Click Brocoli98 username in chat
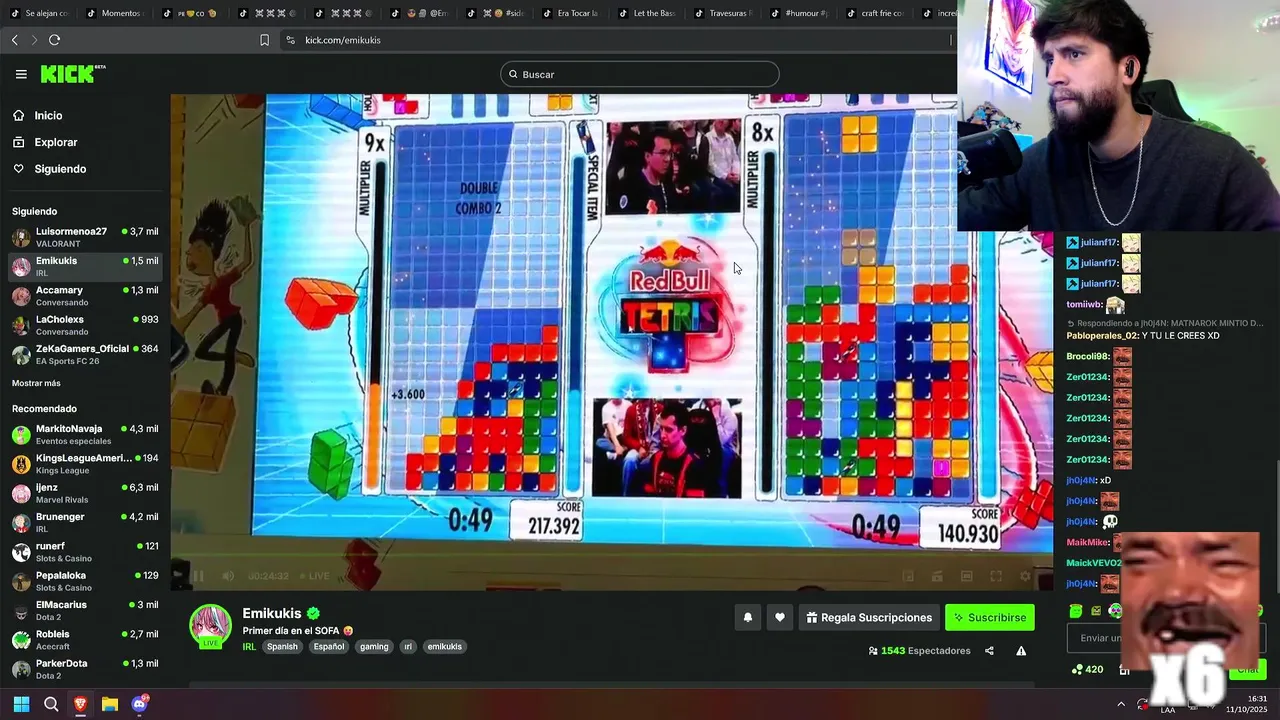1280x720 pixels. click(1087, 357)
